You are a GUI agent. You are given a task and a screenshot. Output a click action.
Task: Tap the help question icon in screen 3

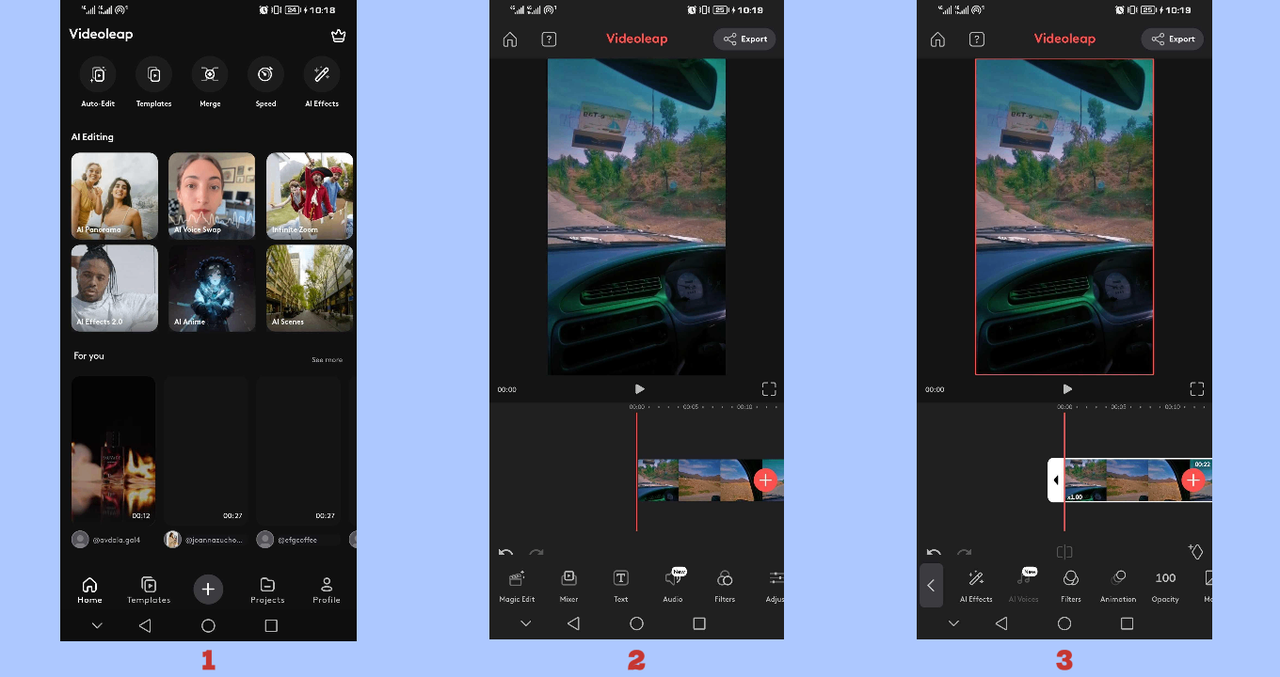tap(977, 40)
